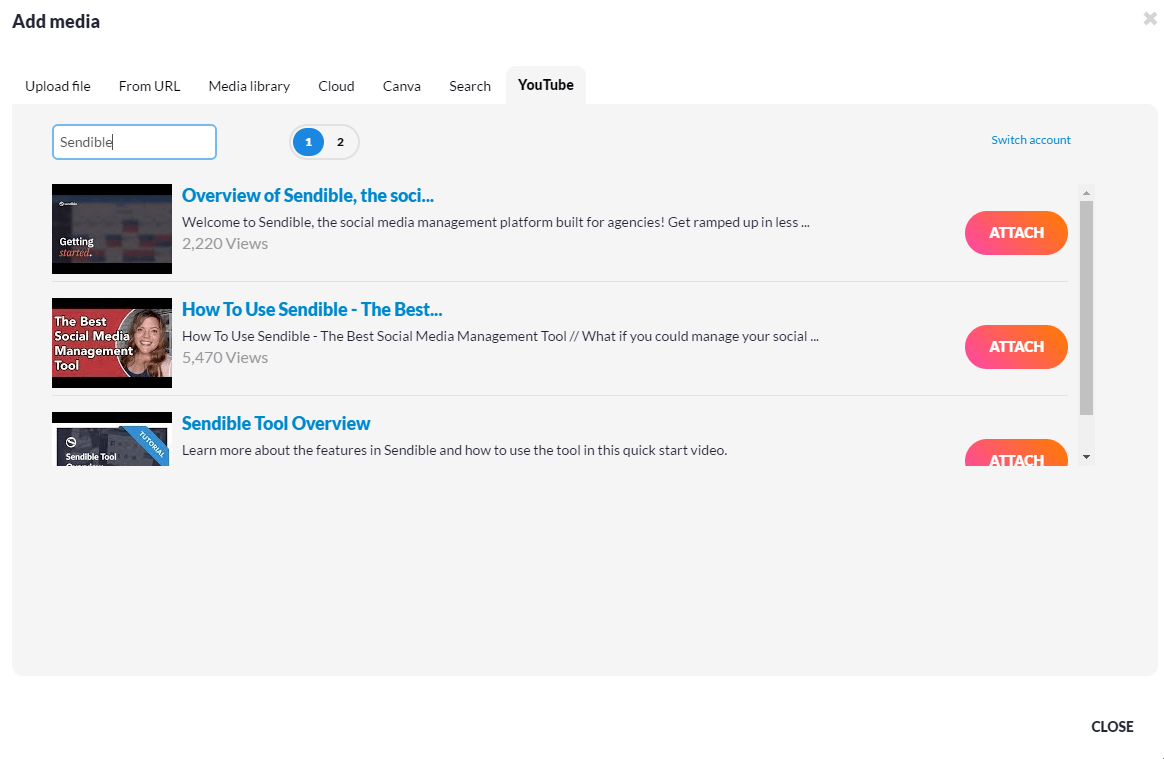Select the Cloud tab

[x=336, y=86]
